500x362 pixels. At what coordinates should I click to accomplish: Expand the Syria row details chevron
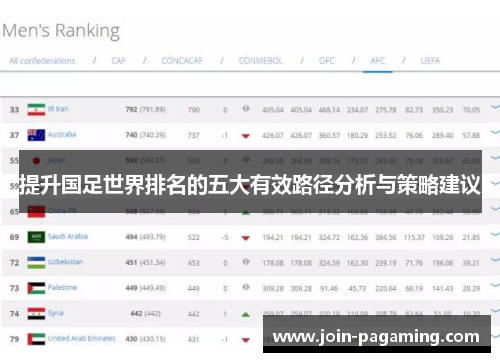pos(495,311)
